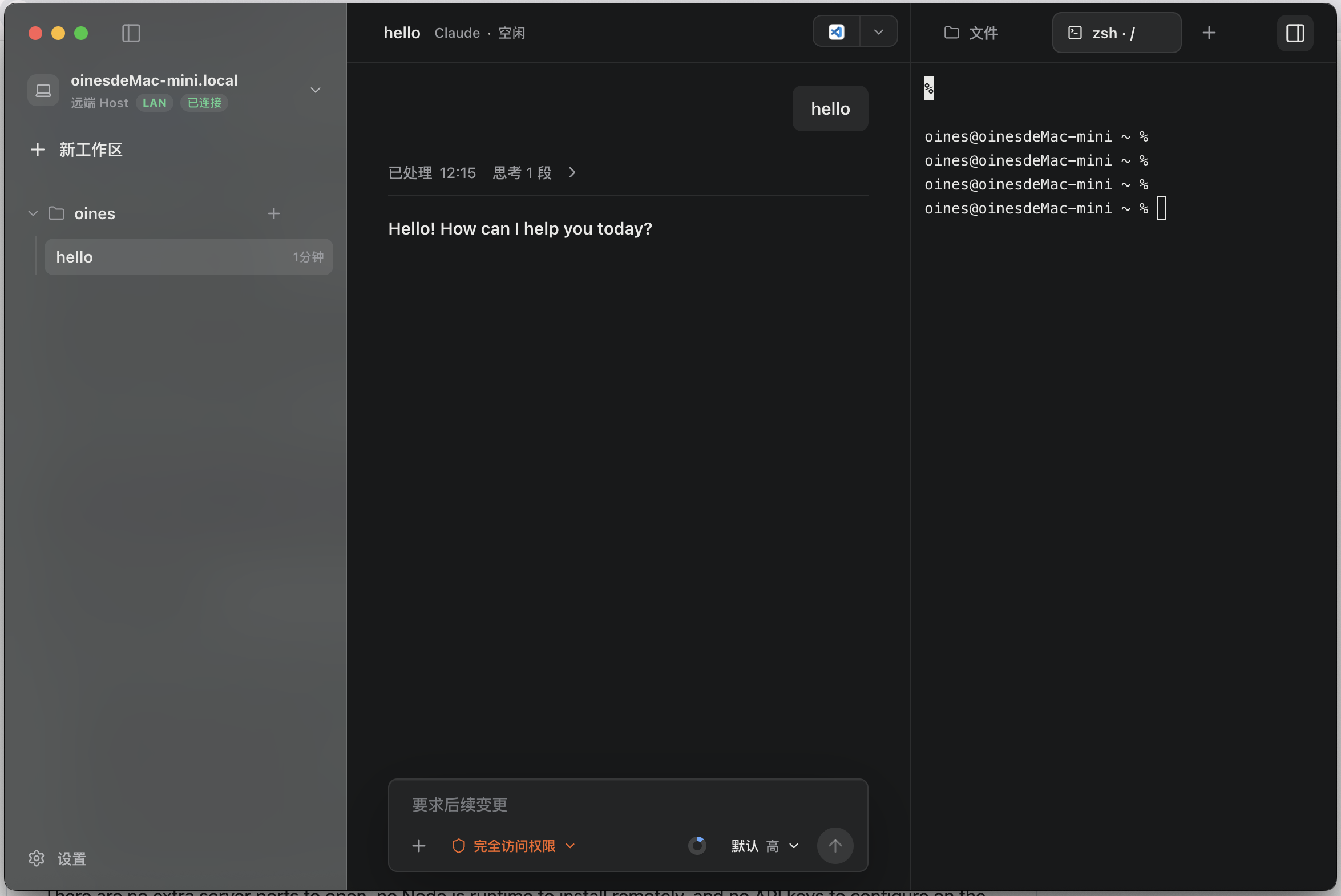The image size is (1341, 896).
Task: Click the first terminal prompt line
Action: pyautogui.click(x=1036, y=136)
